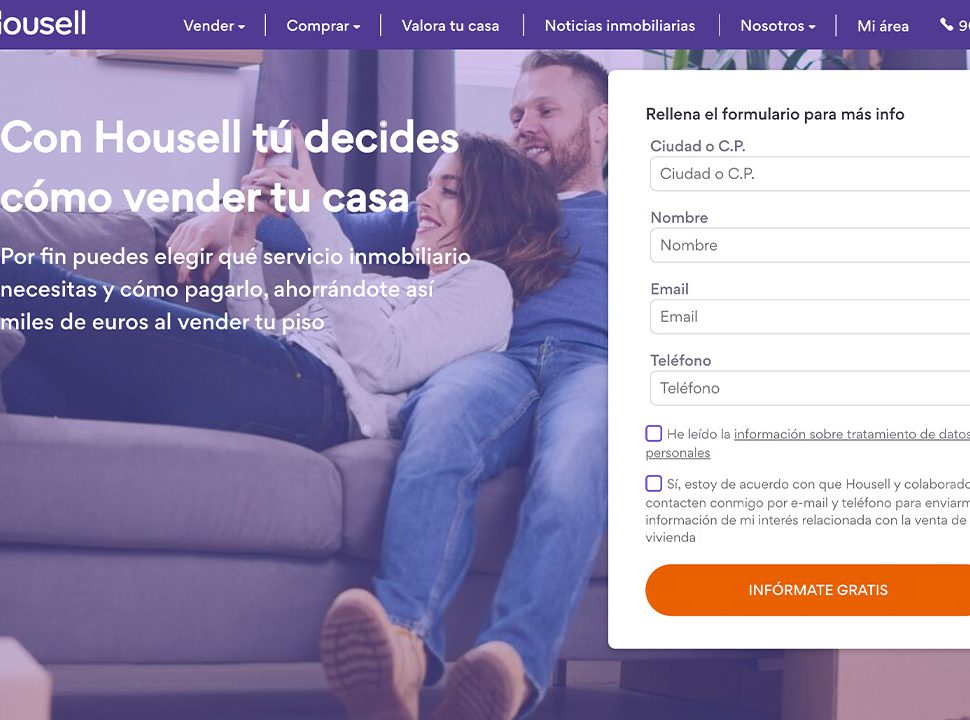Expand the Comprar dropdown menu
Viewport: 970px width, 720px height.
(323, 26)
